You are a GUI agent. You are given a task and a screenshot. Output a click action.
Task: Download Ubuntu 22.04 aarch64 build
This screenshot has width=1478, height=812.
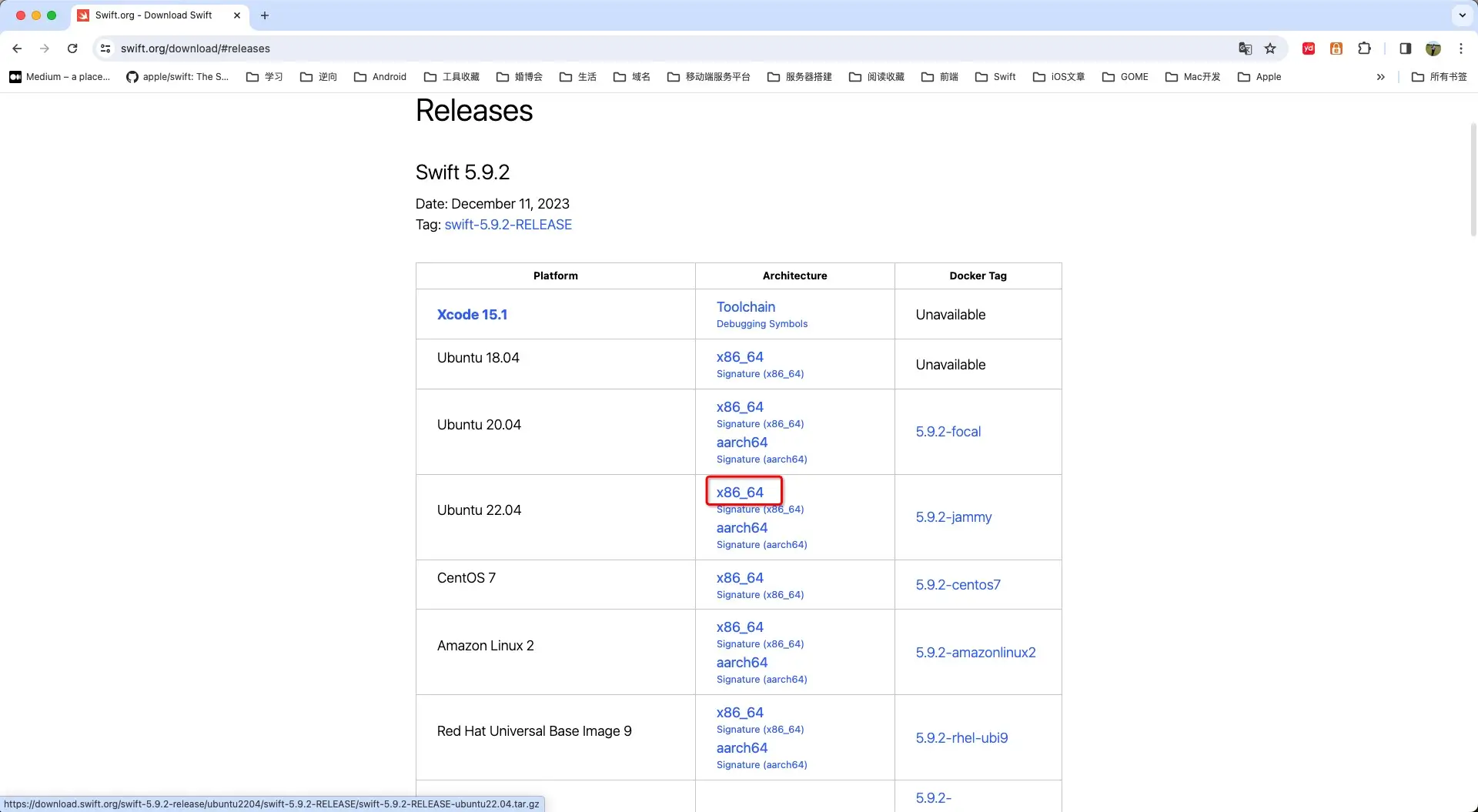[x=742, y=528]
